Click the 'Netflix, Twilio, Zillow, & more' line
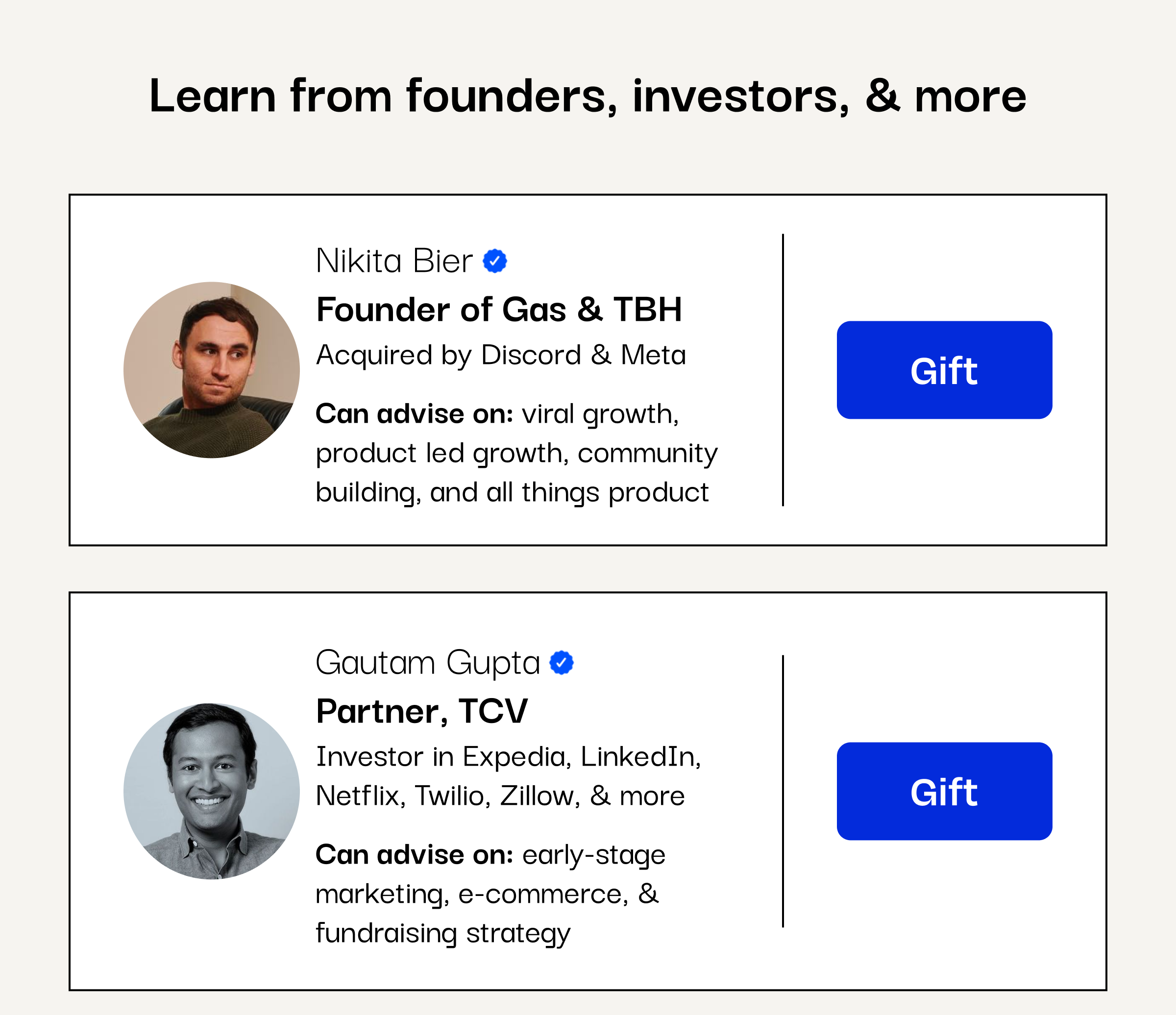The image size is (1176, 1015). pos(500,796)
